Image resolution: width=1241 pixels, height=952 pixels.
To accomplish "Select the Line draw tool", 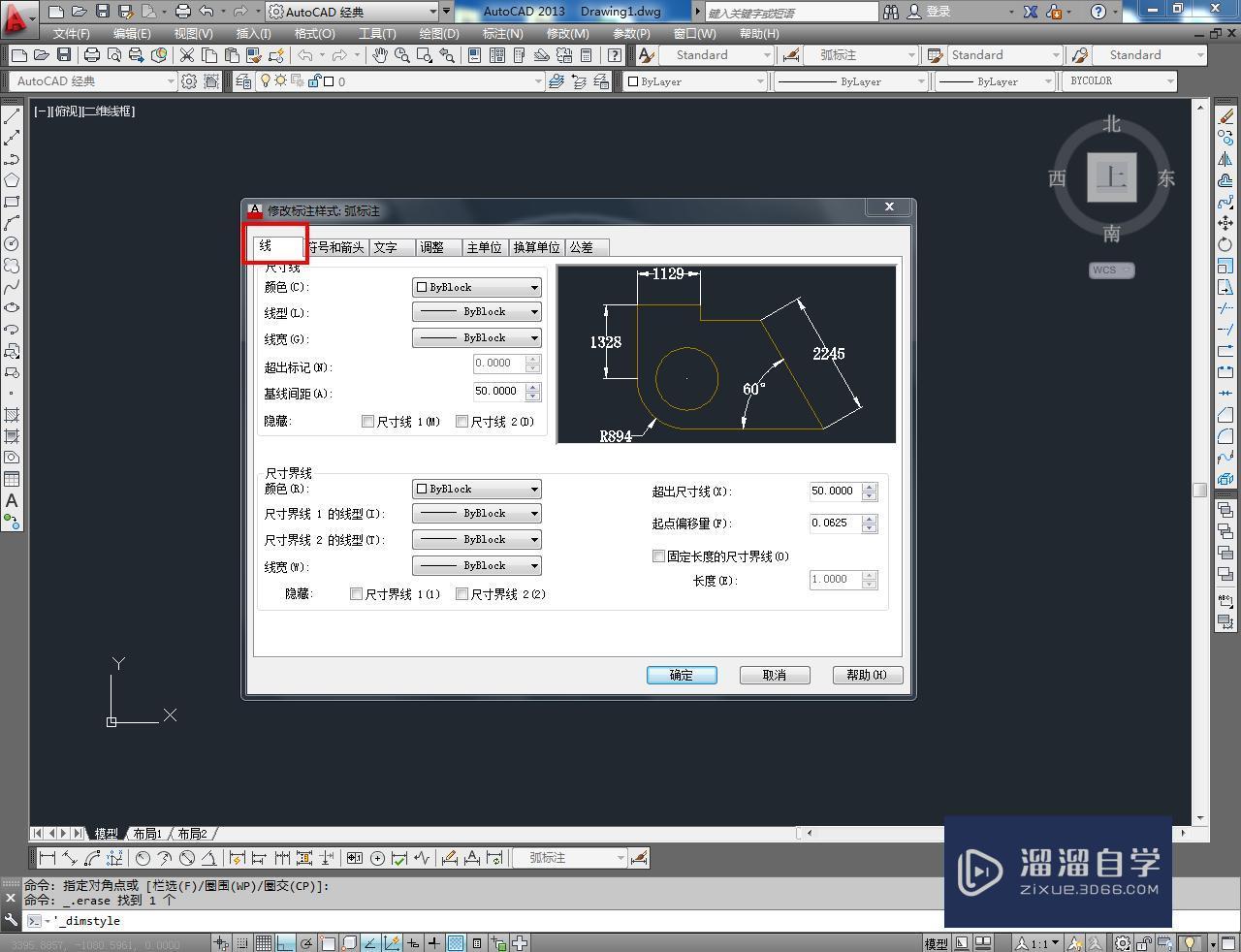I will pos(12,116).
